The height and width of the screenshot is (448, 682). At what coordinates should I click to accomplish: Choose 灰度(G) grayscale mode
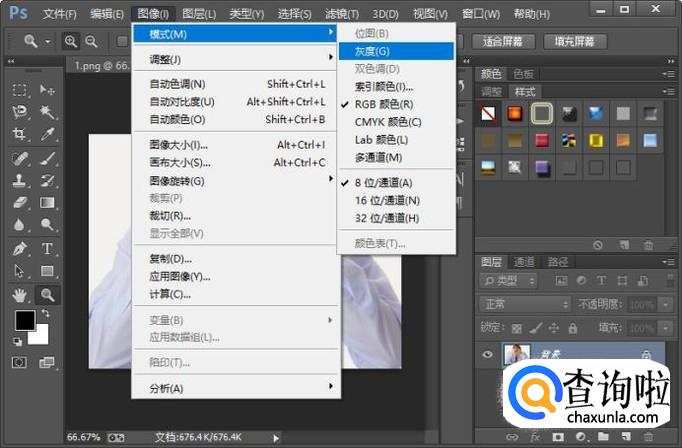coord(371,50)
